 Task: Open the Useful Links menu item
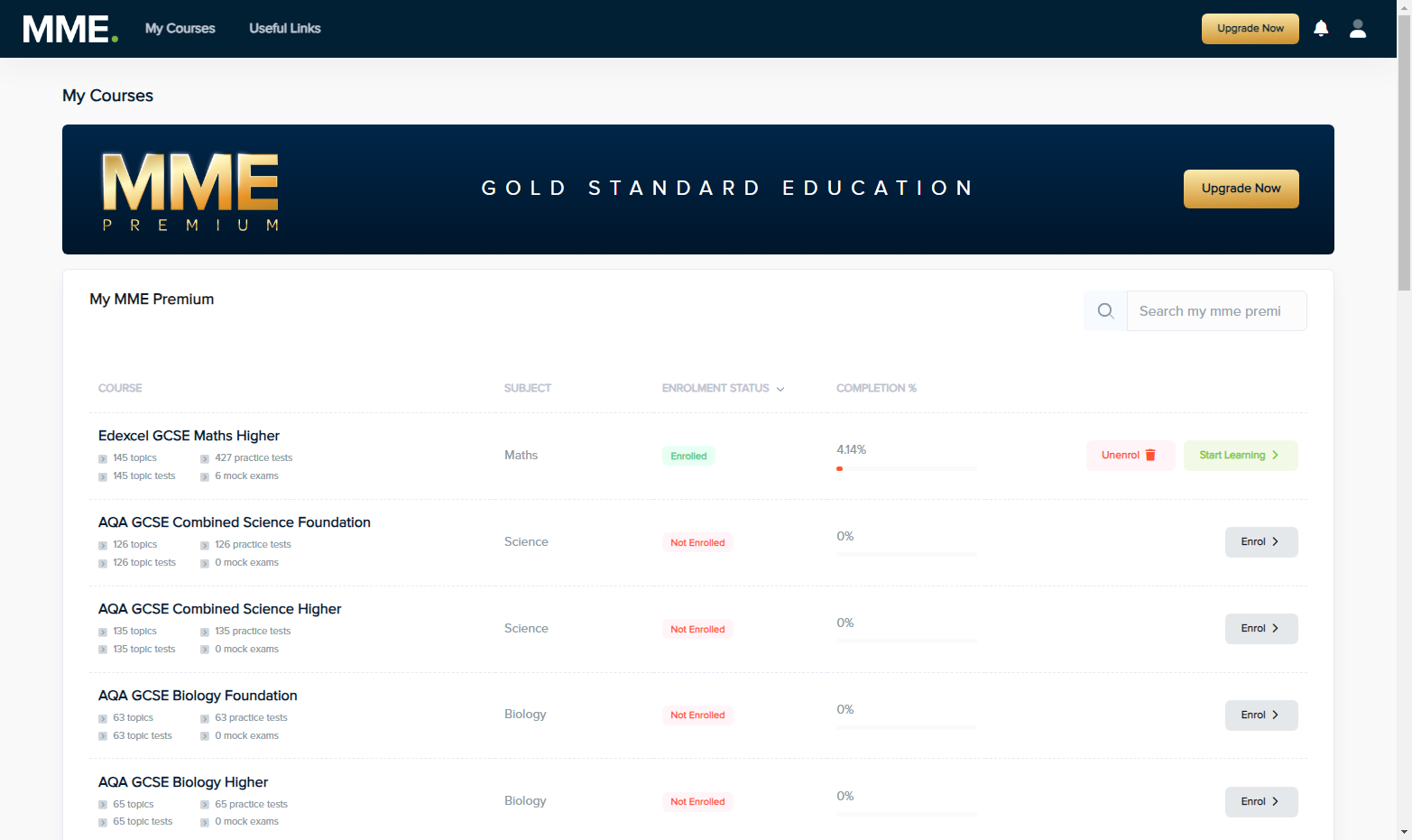click(285, 29)
